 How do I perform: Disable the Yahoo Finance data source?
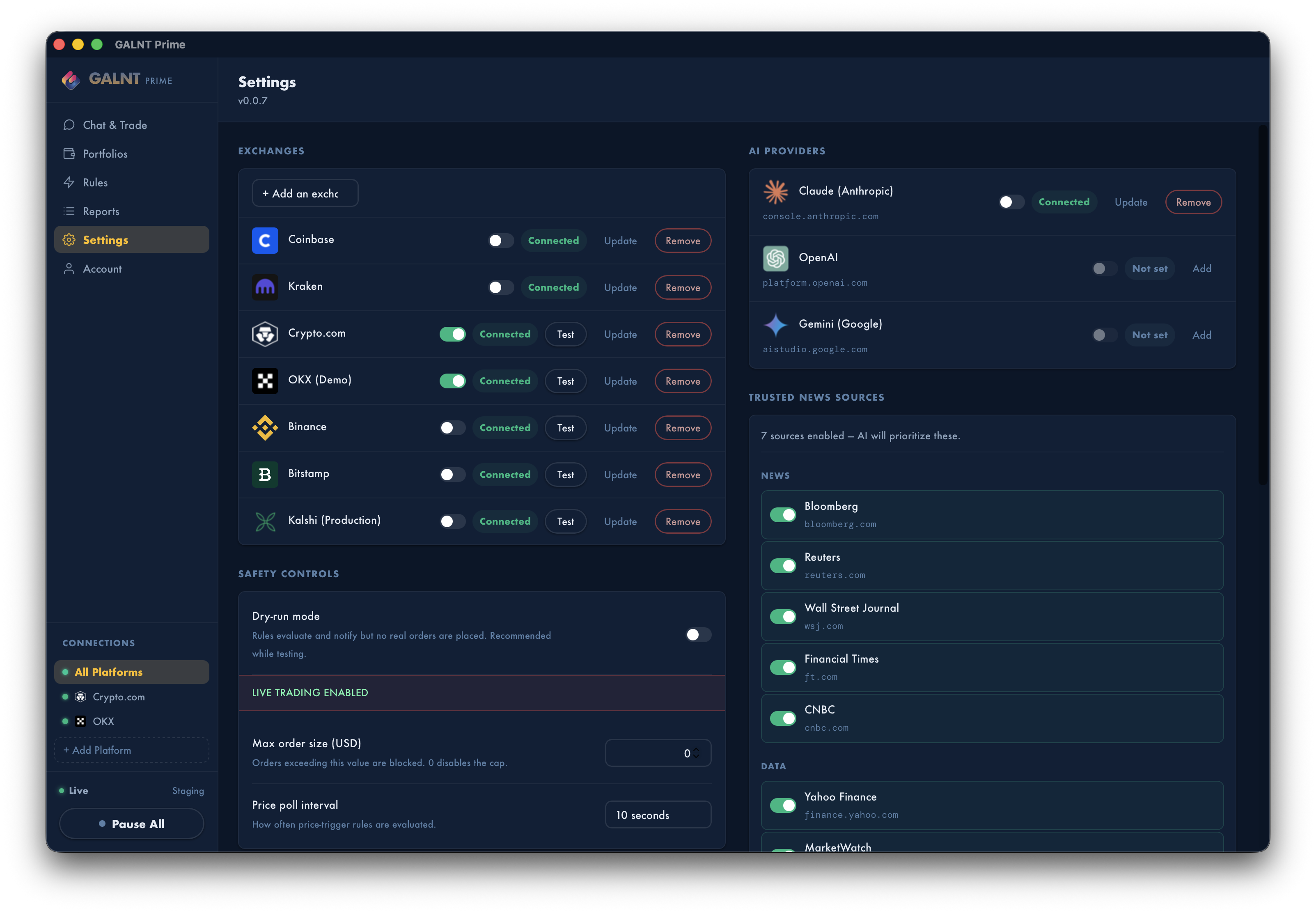coord(783,805)
